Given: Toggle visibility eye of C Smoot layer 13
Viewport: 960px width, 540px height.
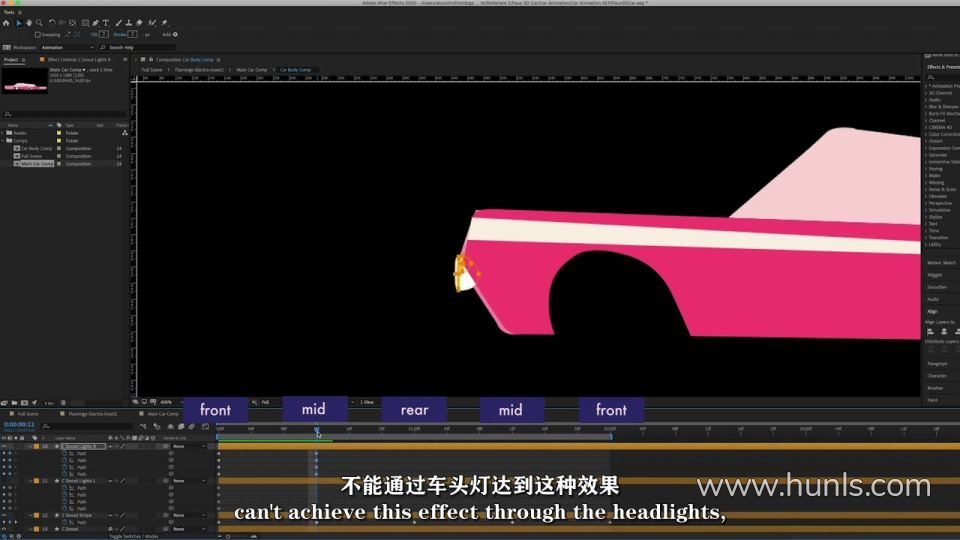Looking at the screenshot, I should coord(4,528).
